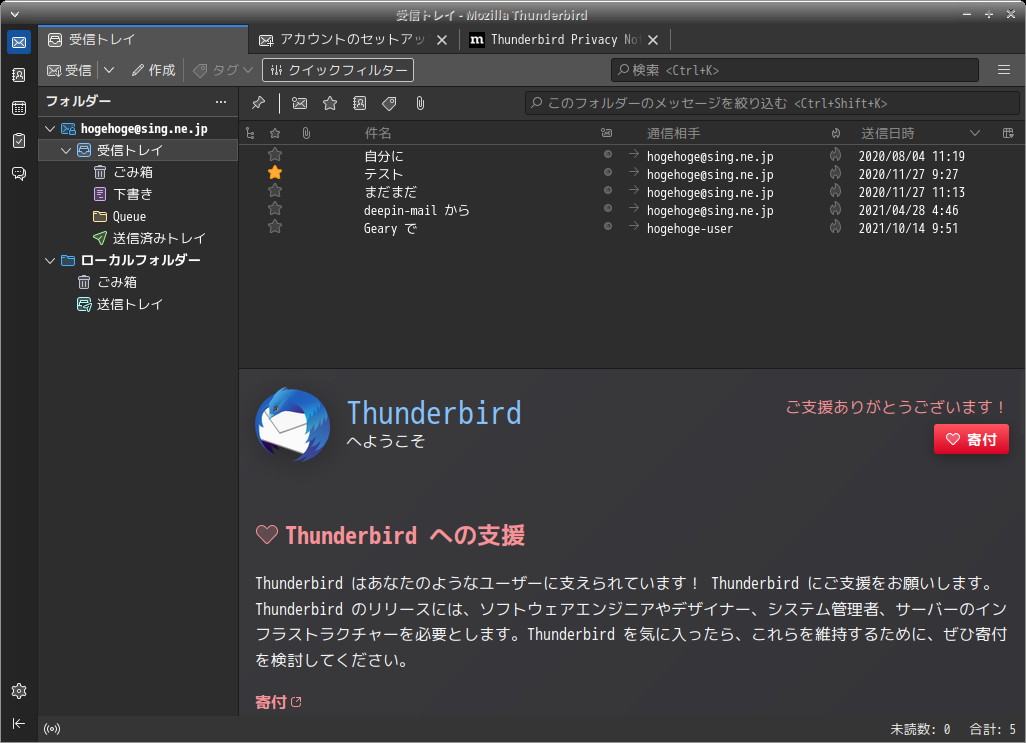Open the Chat space

[19, 173]
